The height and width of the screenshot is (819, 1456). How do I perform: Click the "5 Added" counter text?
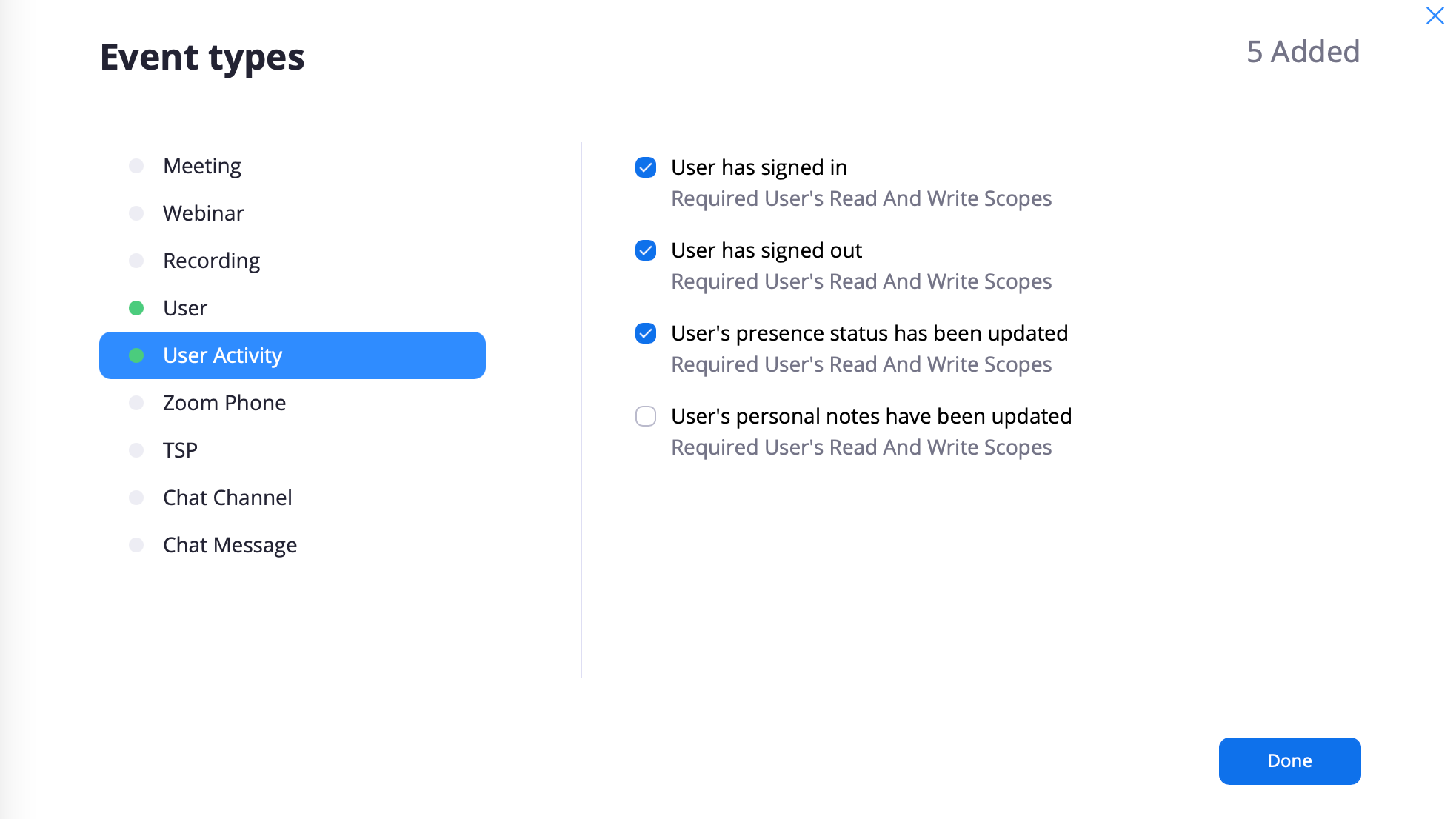[x=1303, y=52]
